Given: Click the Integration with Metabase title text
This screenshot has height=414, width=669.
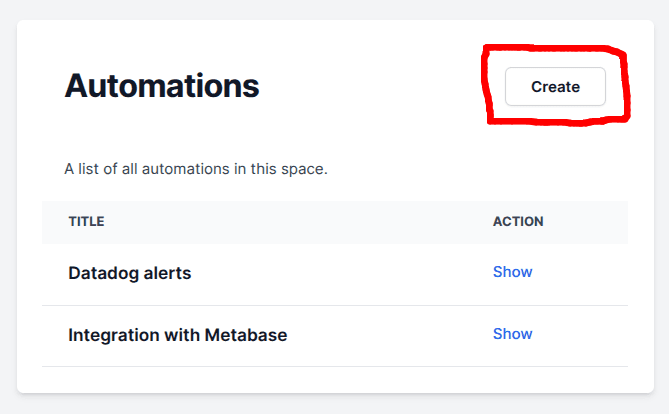Looking at the screenshot, I should (x=177, y=335).
